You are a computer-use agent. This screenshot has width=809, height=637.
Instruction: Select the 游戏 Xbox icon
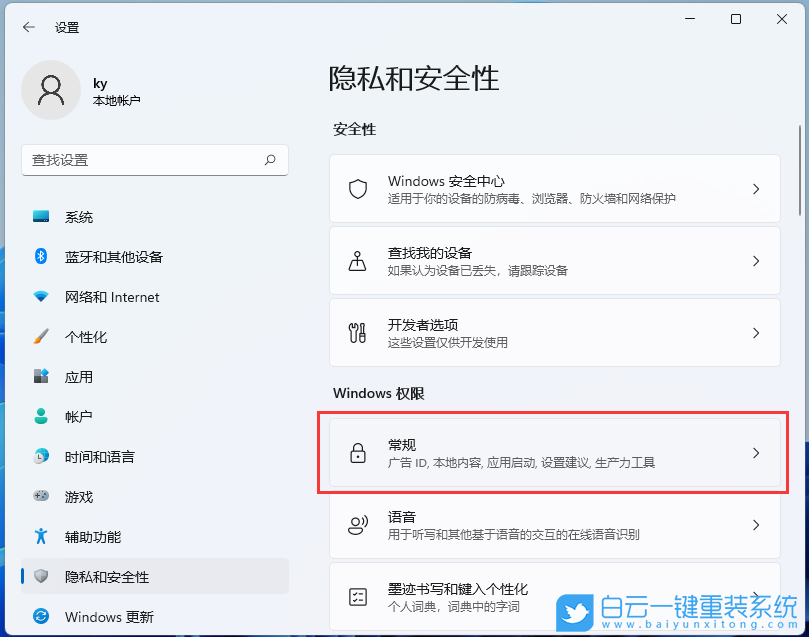tap(40, 497)
